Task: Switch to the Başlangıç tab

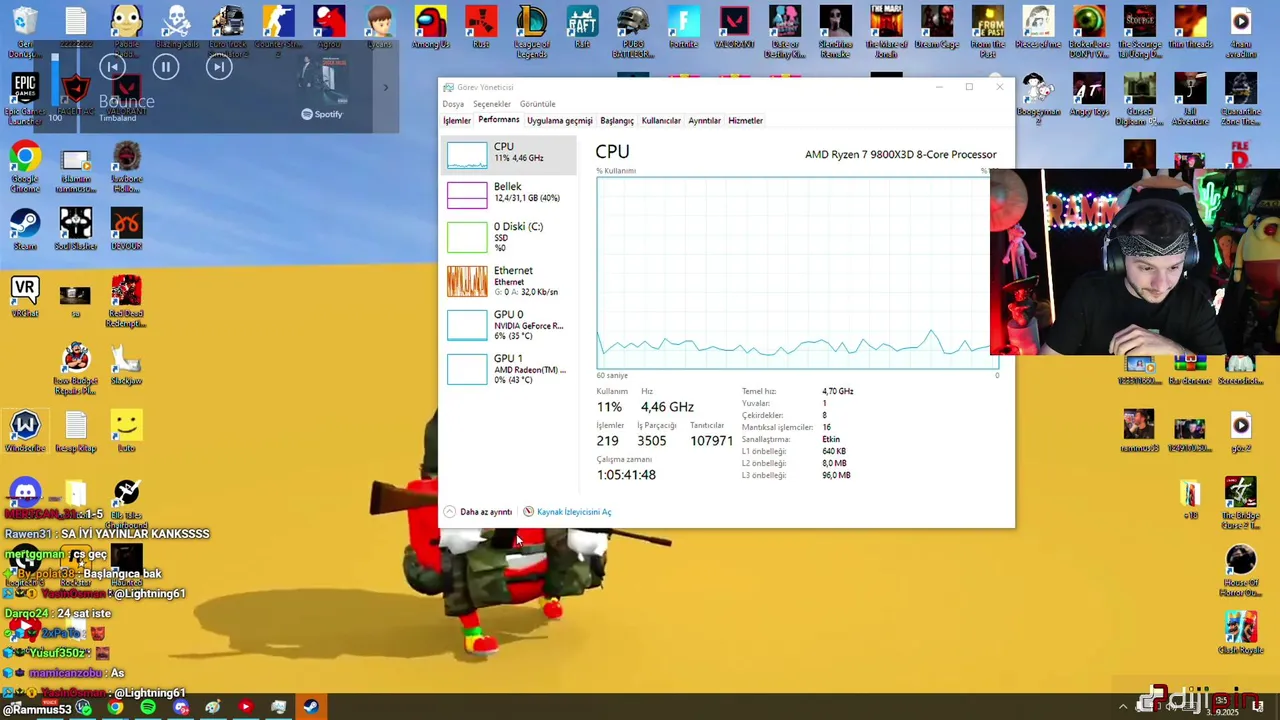Action: tap(617, 121)
